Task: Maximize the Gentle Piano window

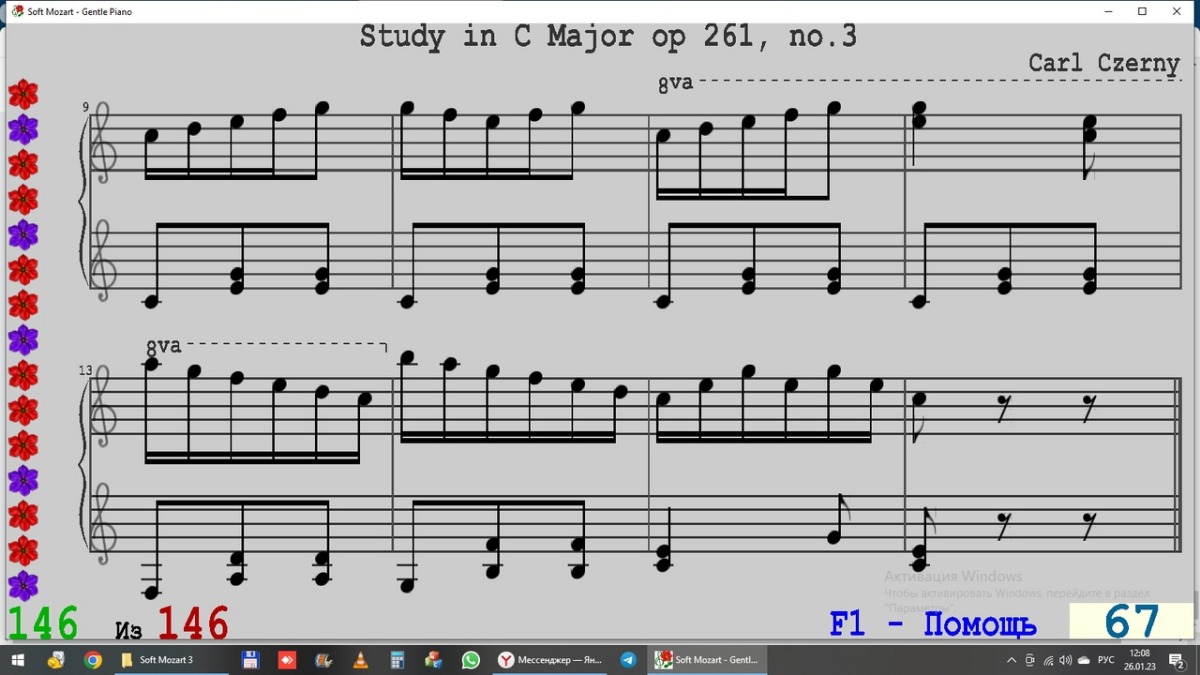Action: (1142, 12)
